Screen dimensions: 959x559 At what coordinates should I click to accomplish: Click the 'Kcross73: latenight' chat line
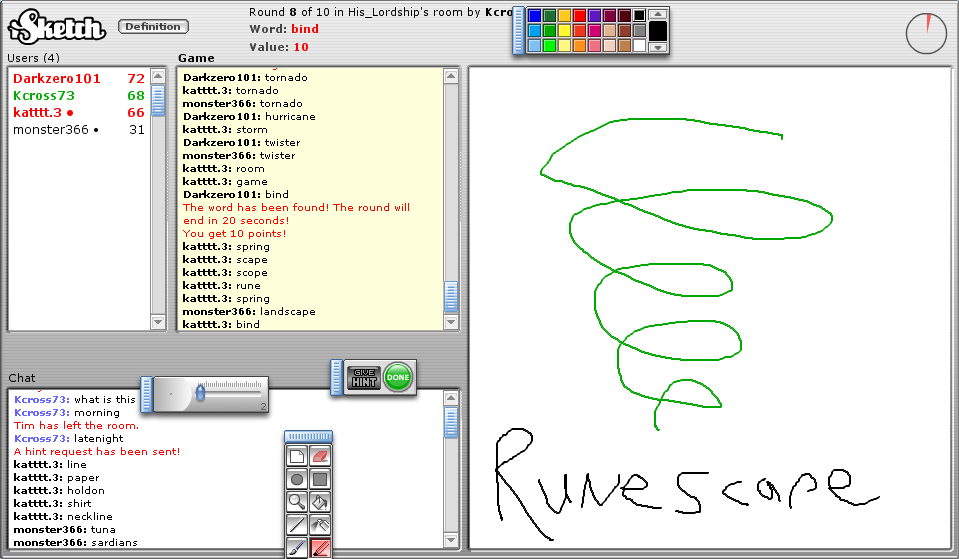[x=68, y=439]
